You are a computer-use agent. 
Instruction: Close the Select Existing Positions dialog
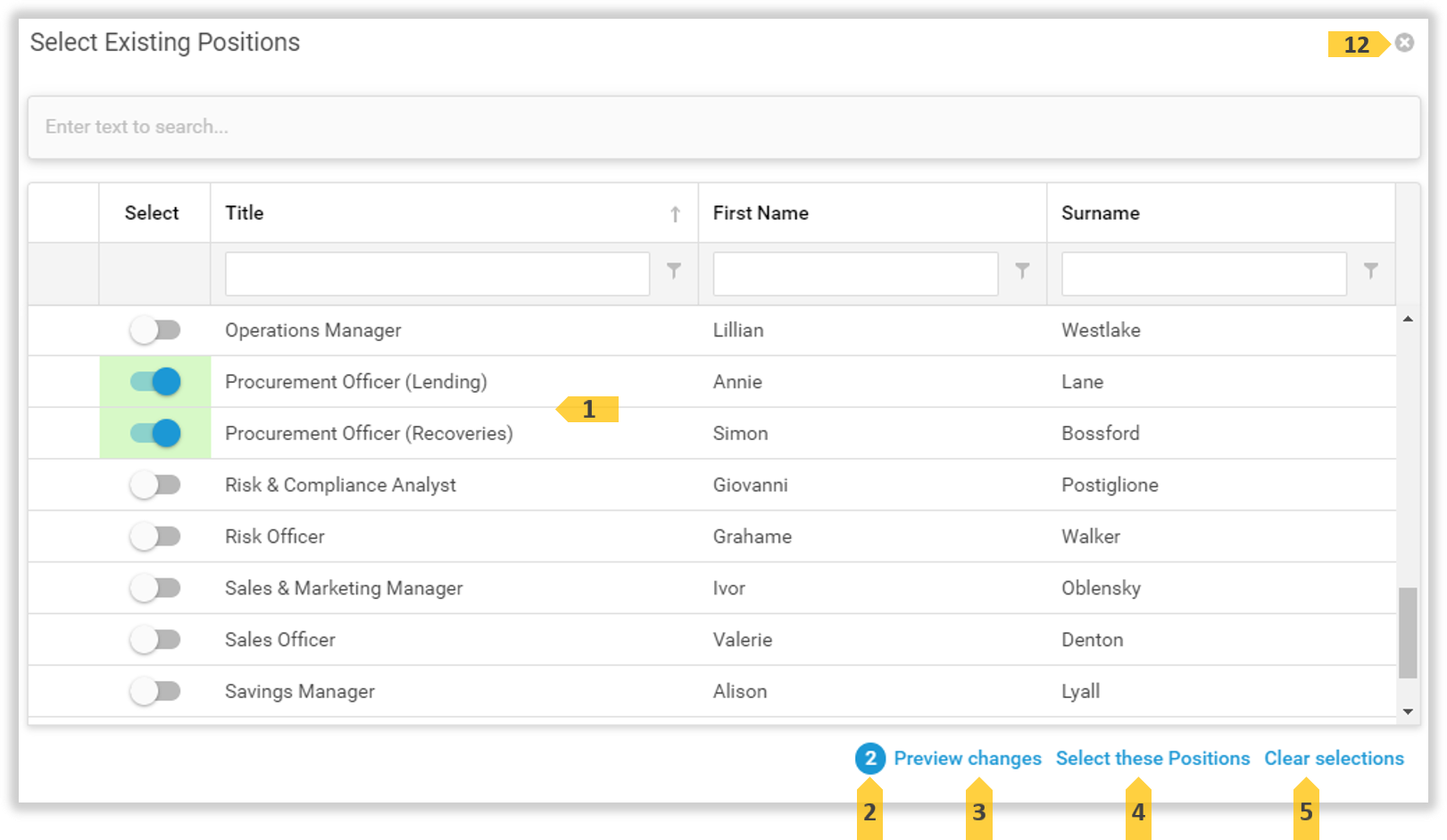(x=1404, y=43)
